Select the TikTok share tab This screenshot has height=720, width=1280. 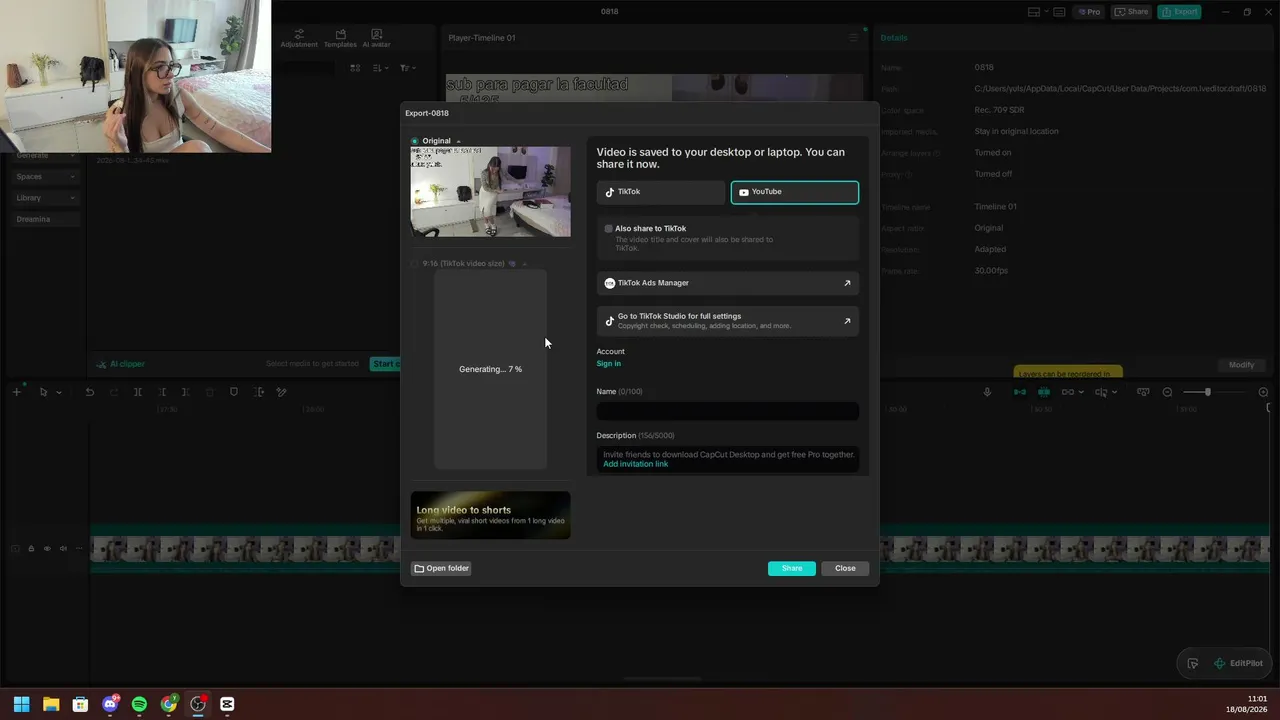click(x=661, y=192)
